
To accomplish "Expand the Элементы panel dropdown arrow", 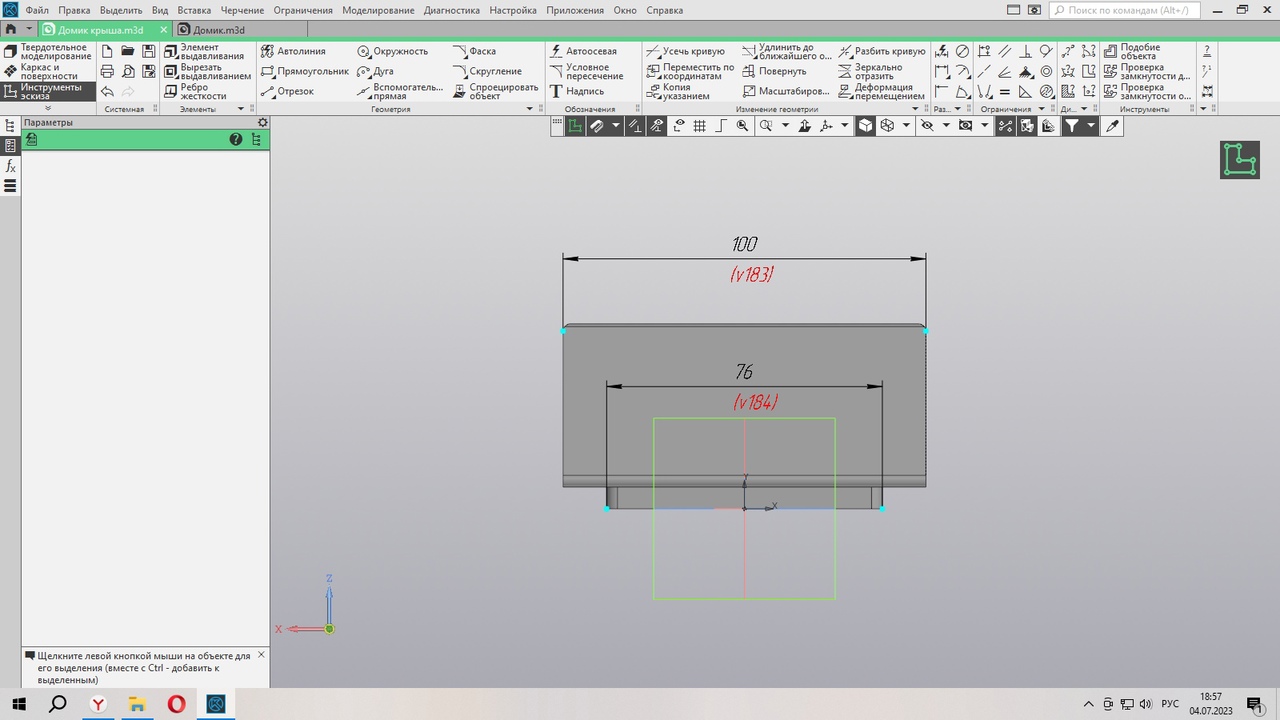I will click(x=241, y=109).
